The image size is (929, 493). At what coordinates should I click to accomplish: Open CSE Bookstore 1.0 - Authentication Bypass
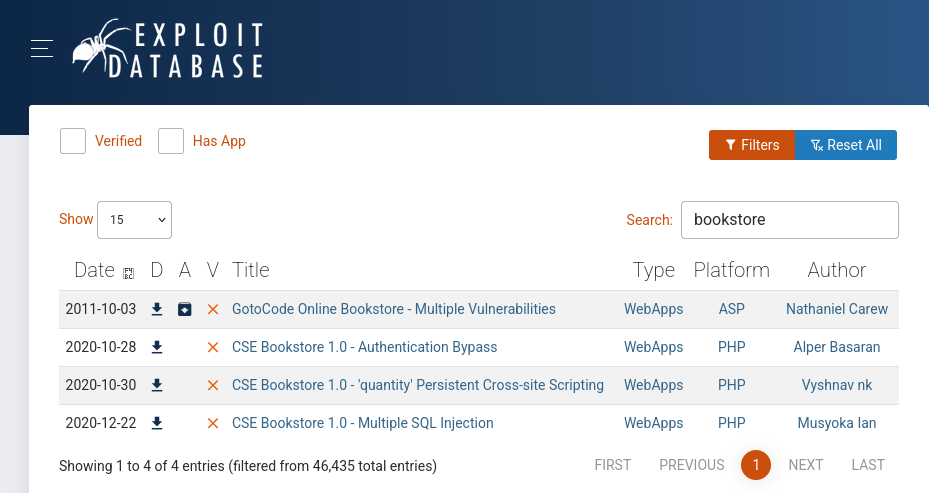pyautogui.click(x=364, y=347)
